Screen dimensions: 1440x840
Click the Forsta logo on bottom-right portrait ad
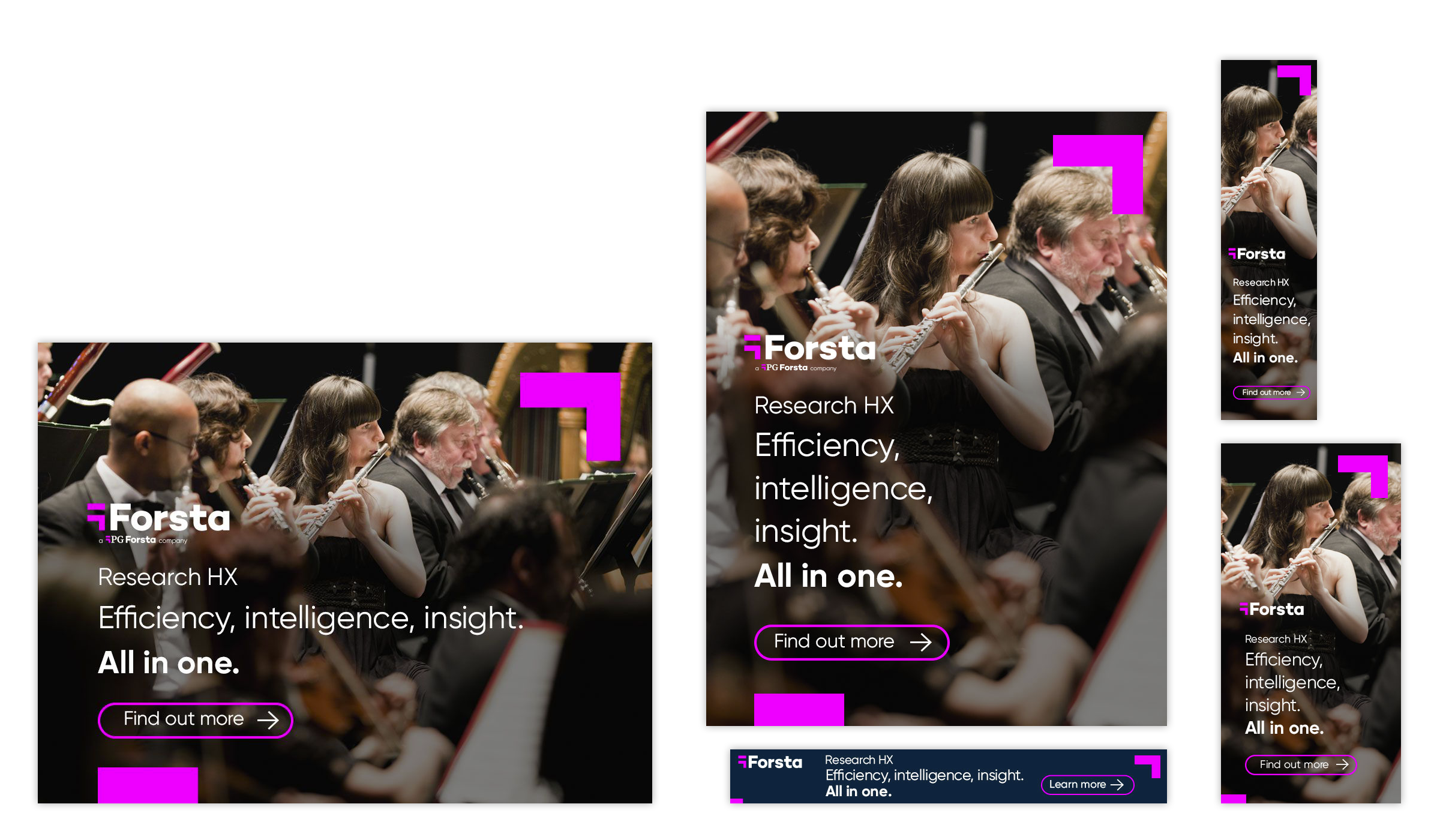coord(1272,610)
